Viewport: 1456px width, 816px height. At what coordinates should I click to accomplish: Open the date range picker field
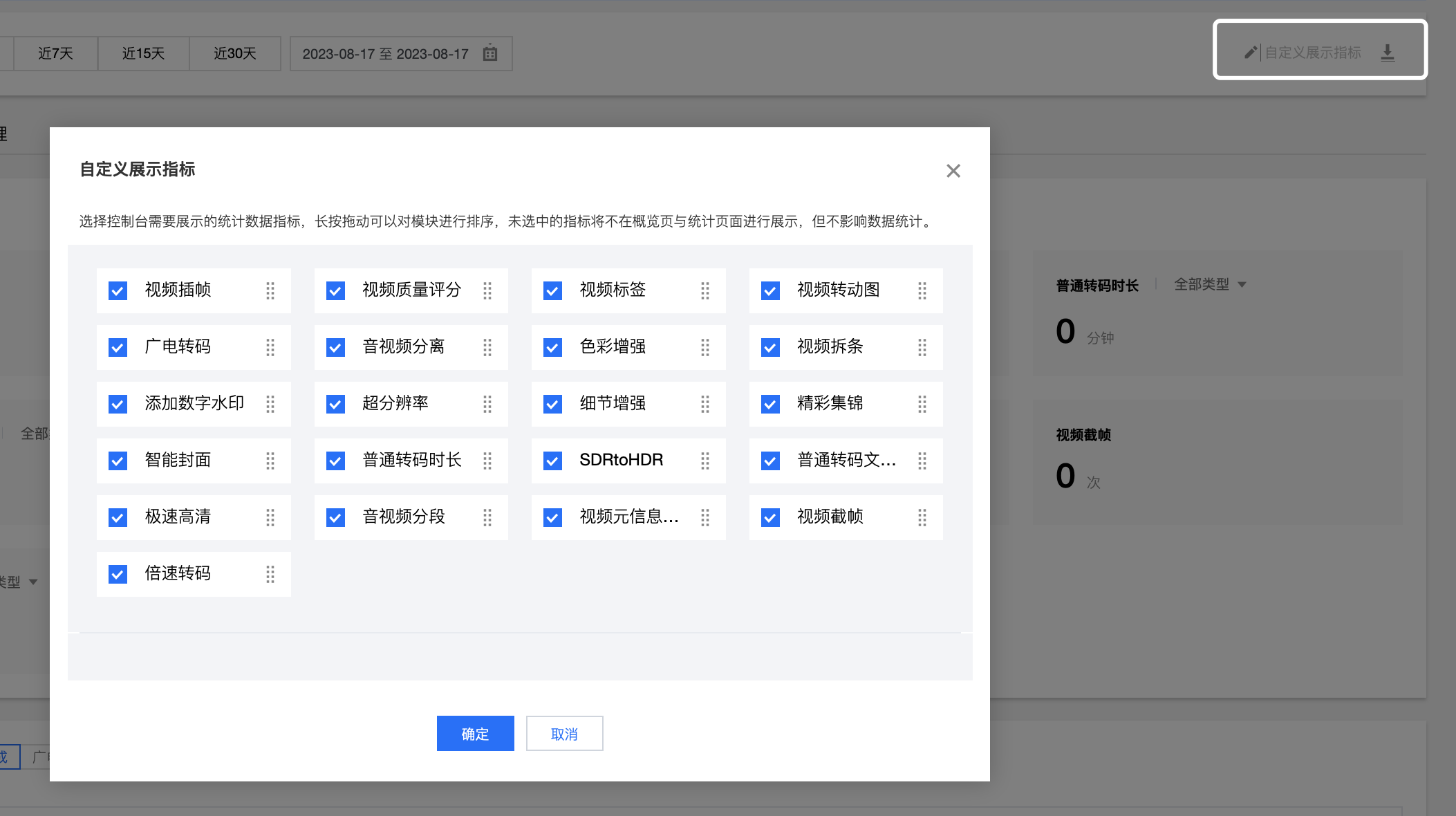[386, 53]
